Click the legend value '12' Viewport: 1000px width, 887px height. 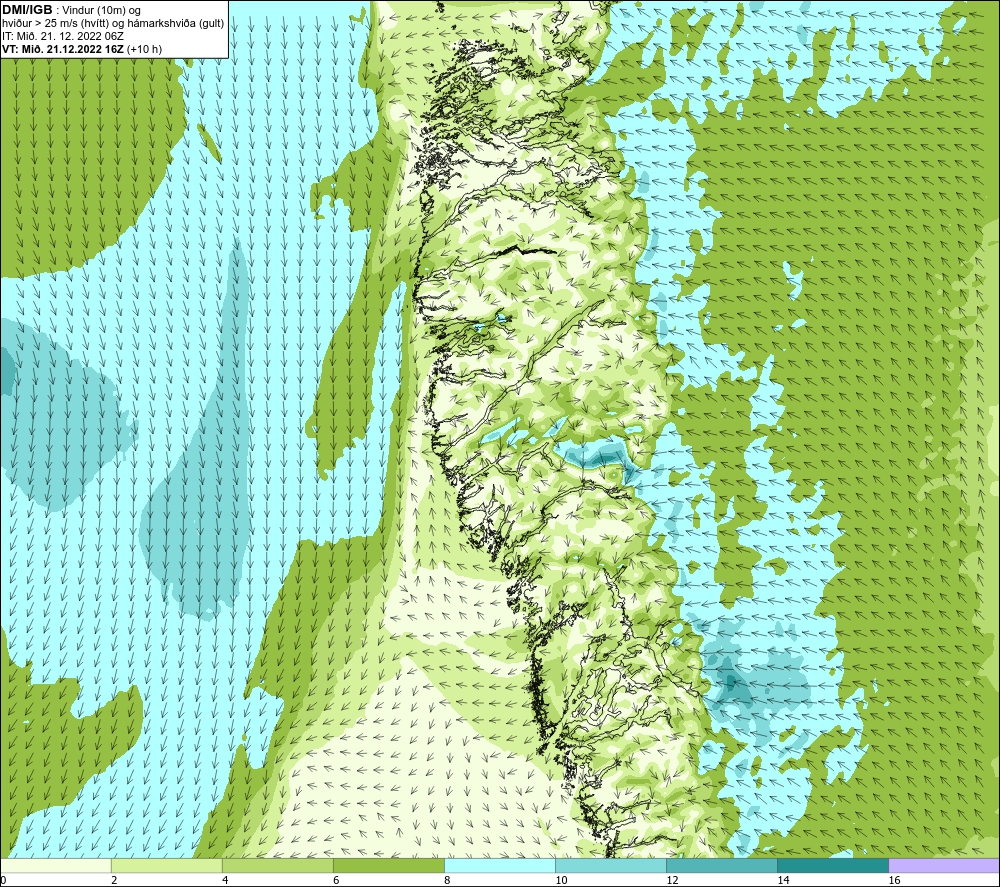[x=672, y=880]
